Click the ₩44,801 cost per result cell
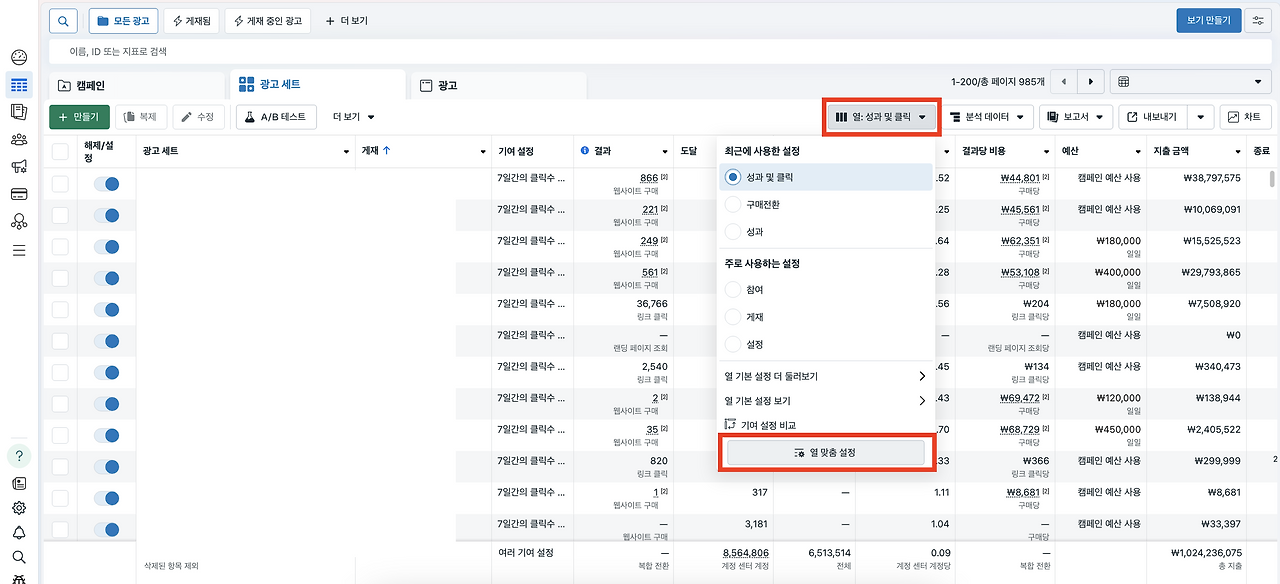This screenshot has height=584, width=1280. tap(1018, 178)
